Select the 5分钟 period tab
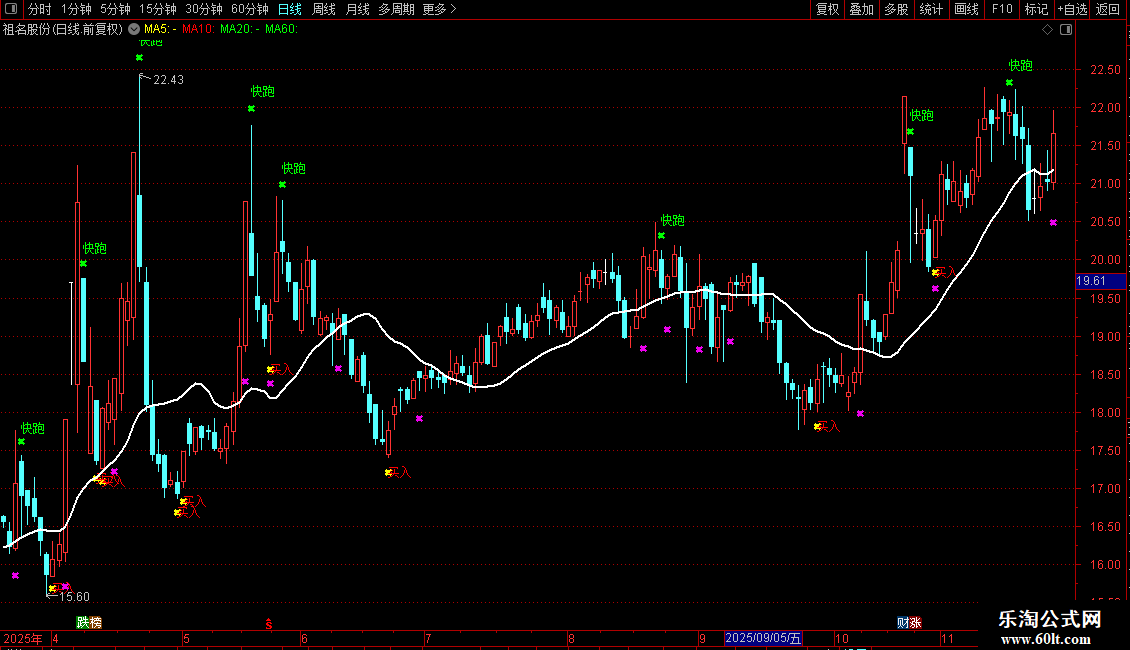The image size is (1130, 650). click(115, 9)
